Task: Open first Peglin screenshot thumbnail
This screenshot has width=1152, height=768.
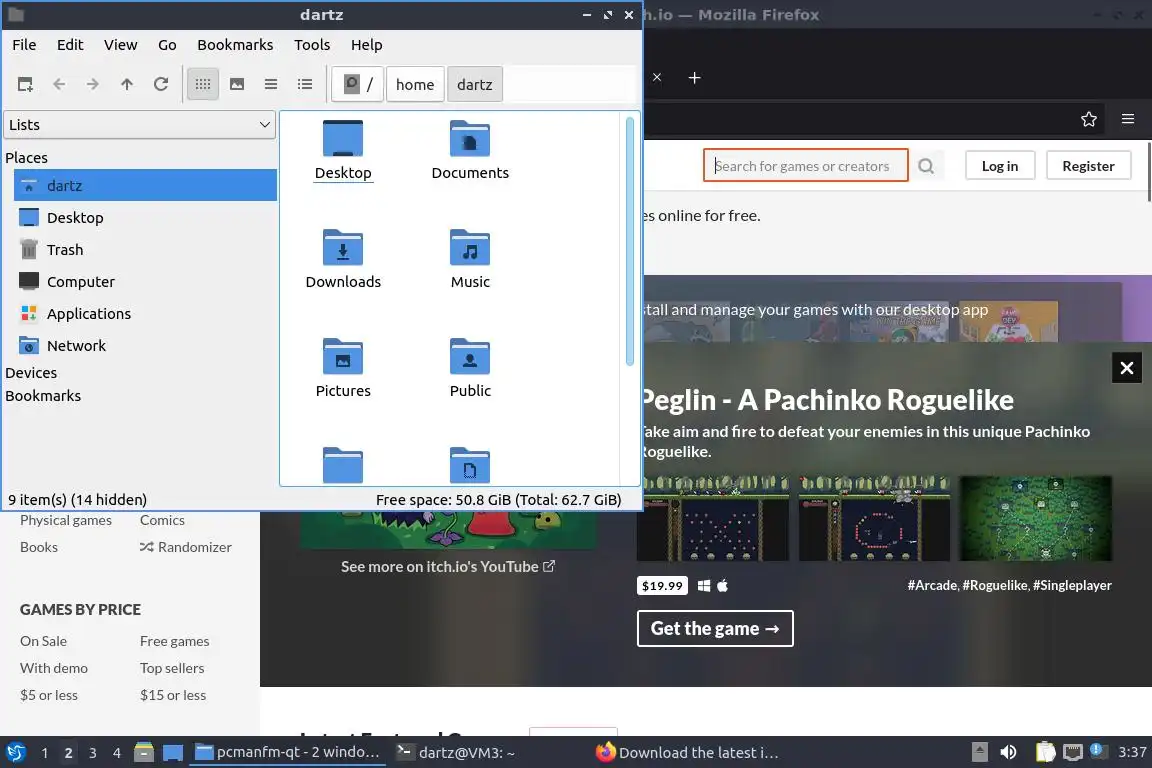Action: point(713,519)
